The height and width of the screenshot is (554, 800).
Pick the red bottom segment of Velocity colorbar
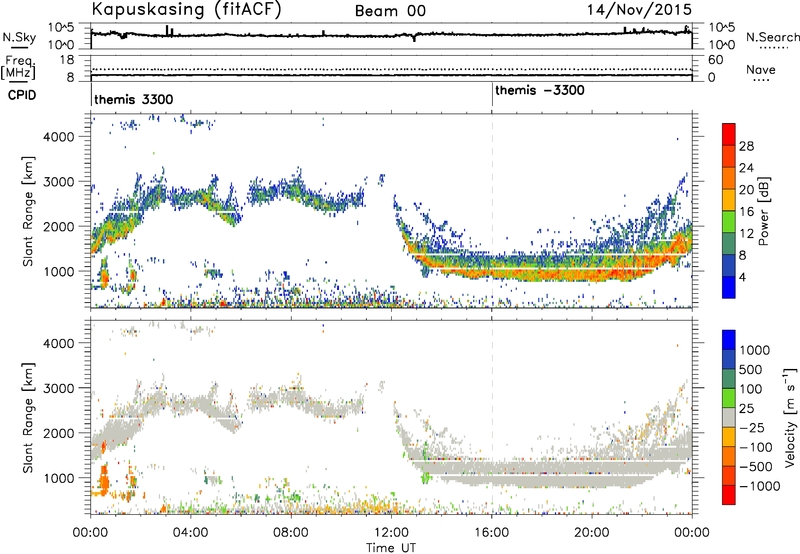(729, 495)
